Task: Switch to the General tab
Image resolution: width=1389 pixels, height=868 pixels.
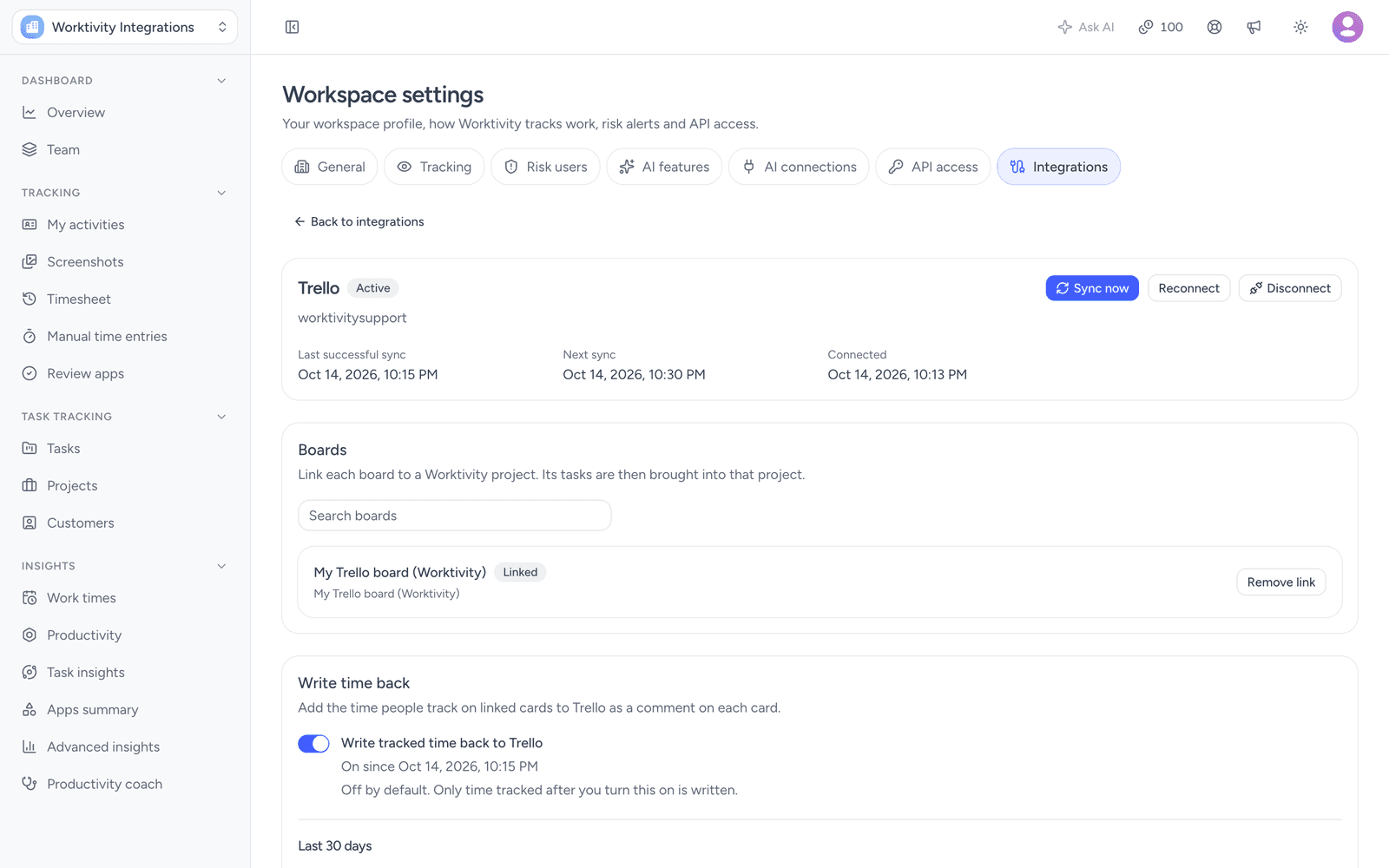Action: pyautogui.click(x=330, y=167)
